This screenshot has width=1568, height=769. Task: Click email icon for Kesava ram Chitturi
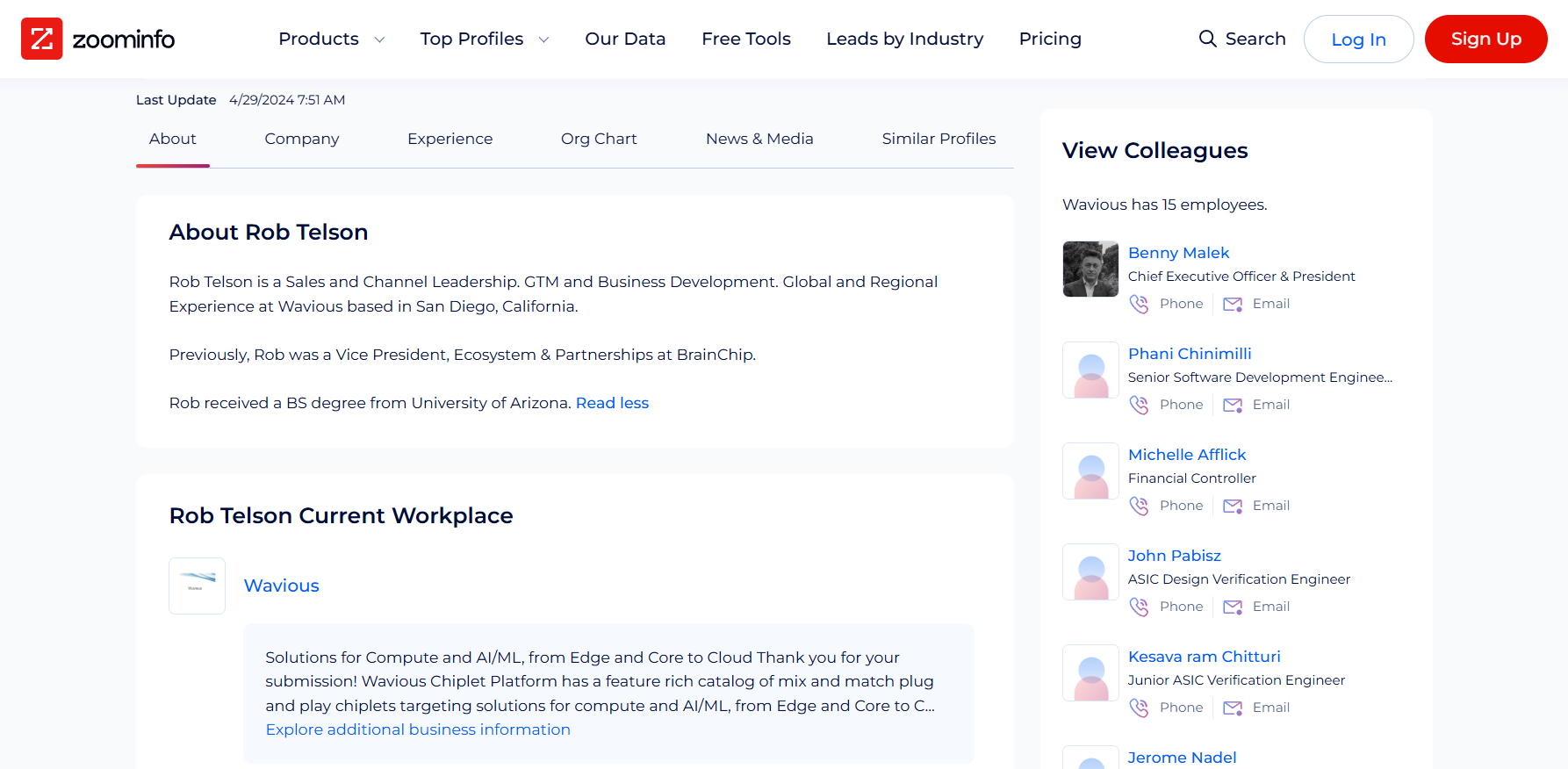click(x=1233, y=708)
